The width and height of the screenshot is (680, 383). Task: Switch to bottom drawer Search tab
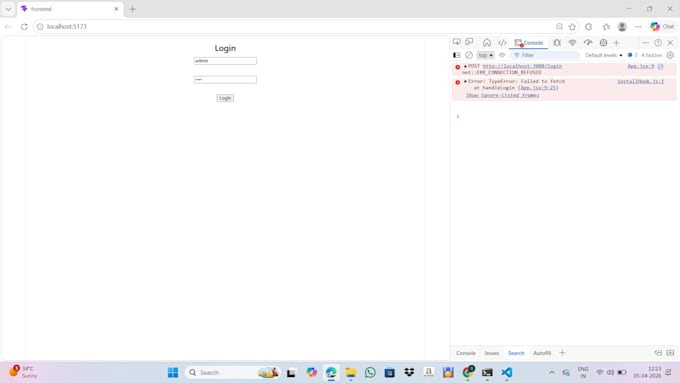tap(516, 353)
